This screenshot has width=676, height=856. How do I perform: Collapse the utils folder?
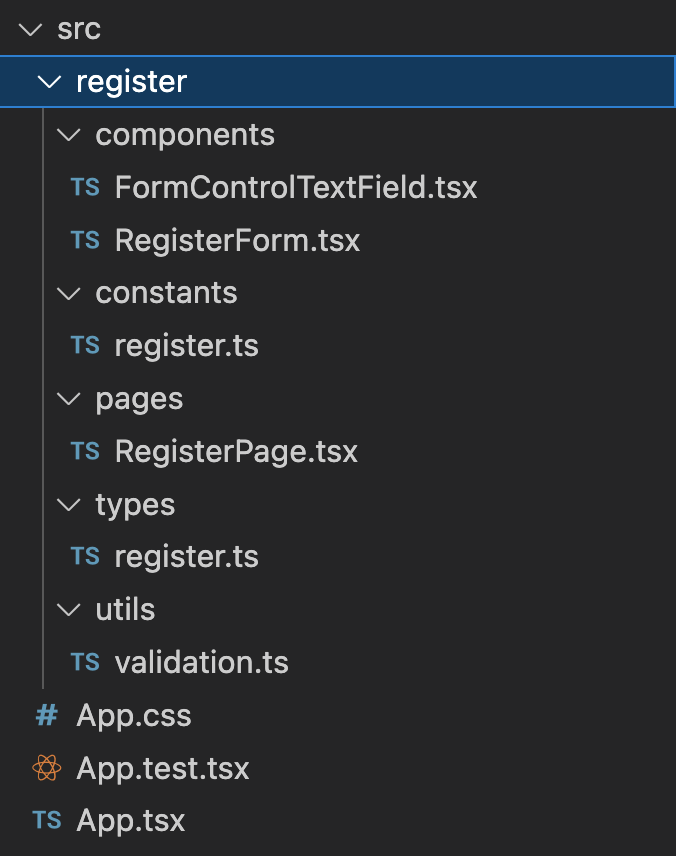coord(68,609)
